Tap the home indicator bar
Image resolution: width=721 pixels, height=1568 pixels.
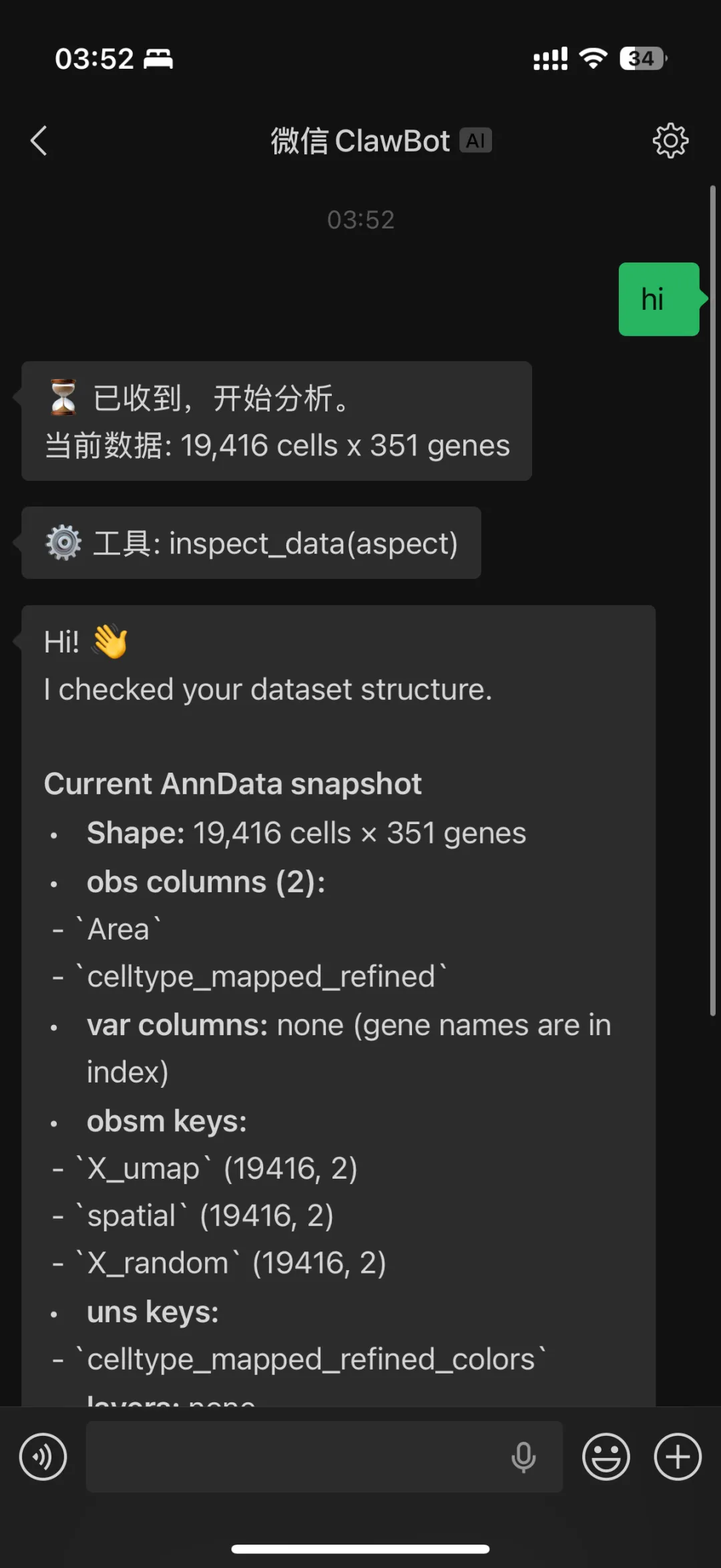click(360, 1549)
